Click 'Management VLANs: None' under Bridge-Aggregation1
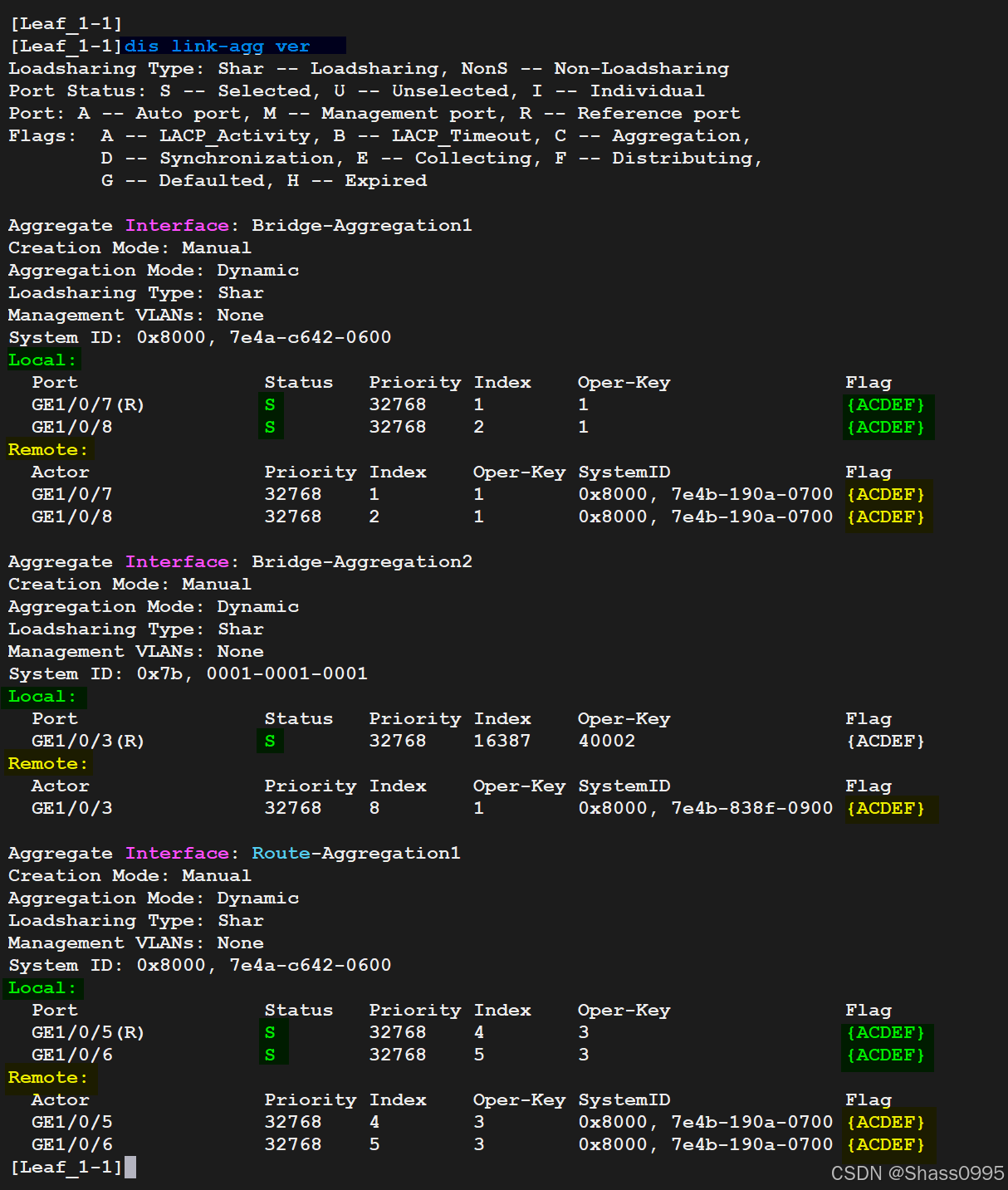This screenshot has height=1190, width=1008. (136, 316)
